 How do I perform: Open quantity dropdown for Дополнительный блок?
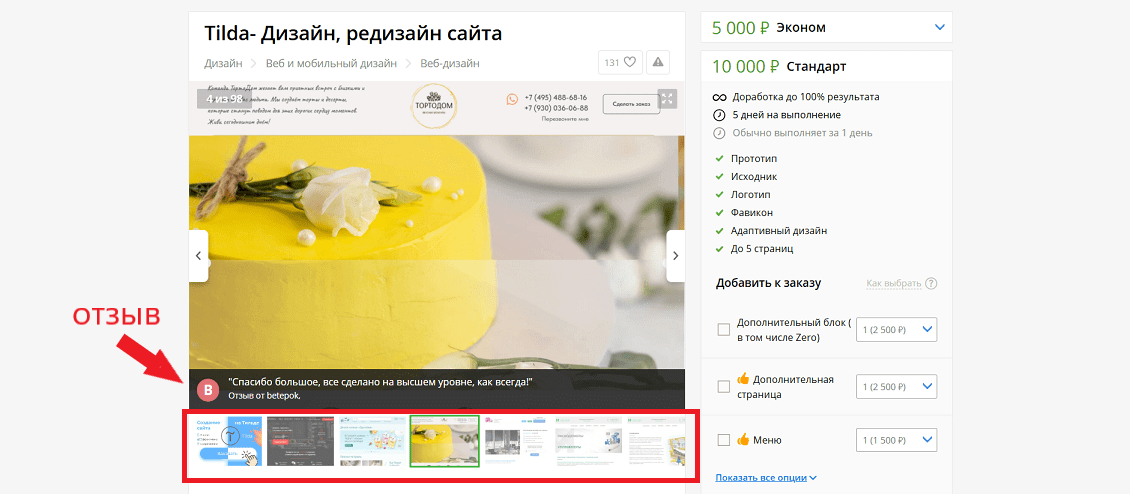[x=897, y=330]
